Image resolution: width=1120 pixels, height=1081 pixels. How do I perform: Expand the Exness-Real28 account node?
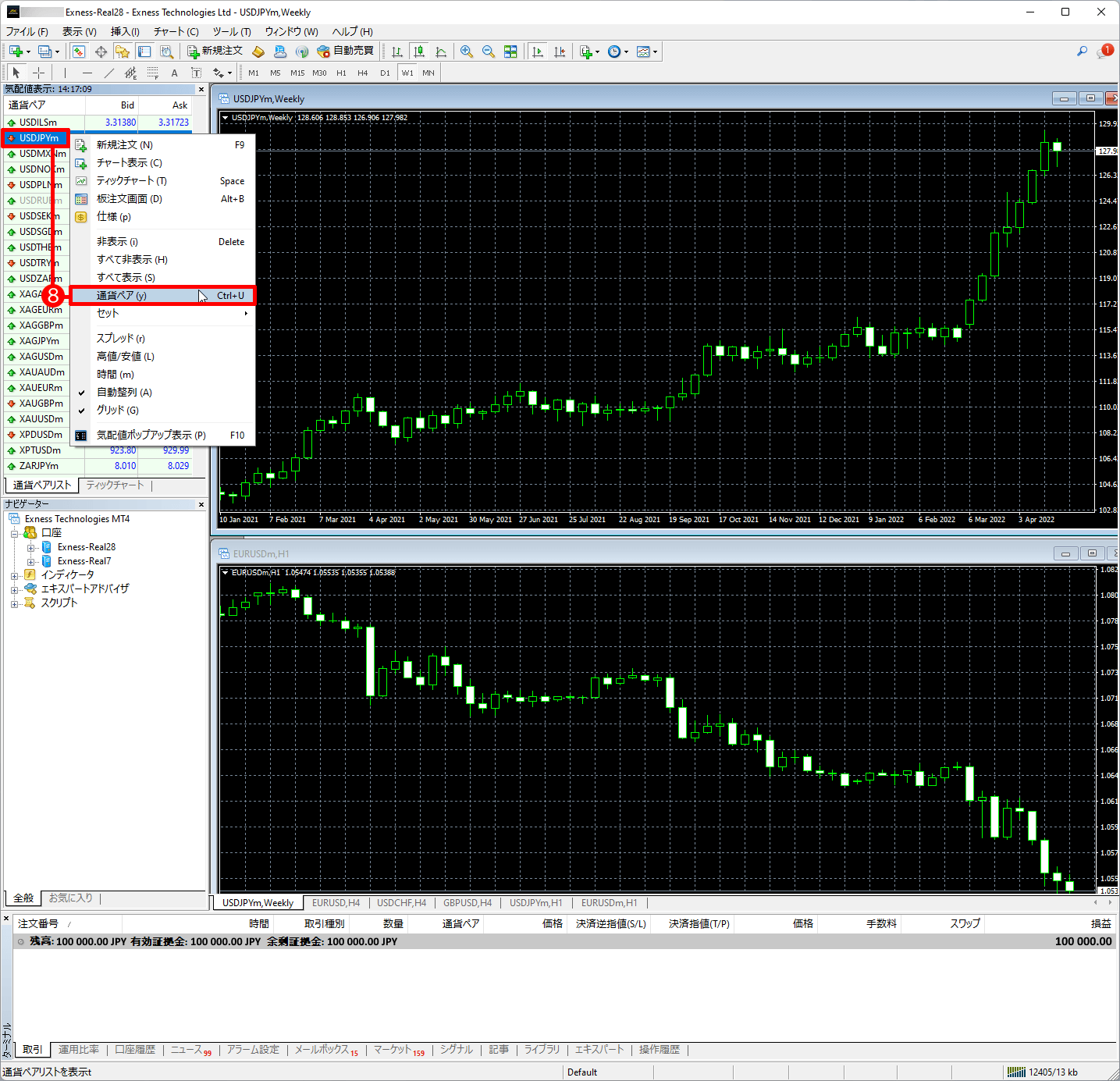[x=31, y=547]
